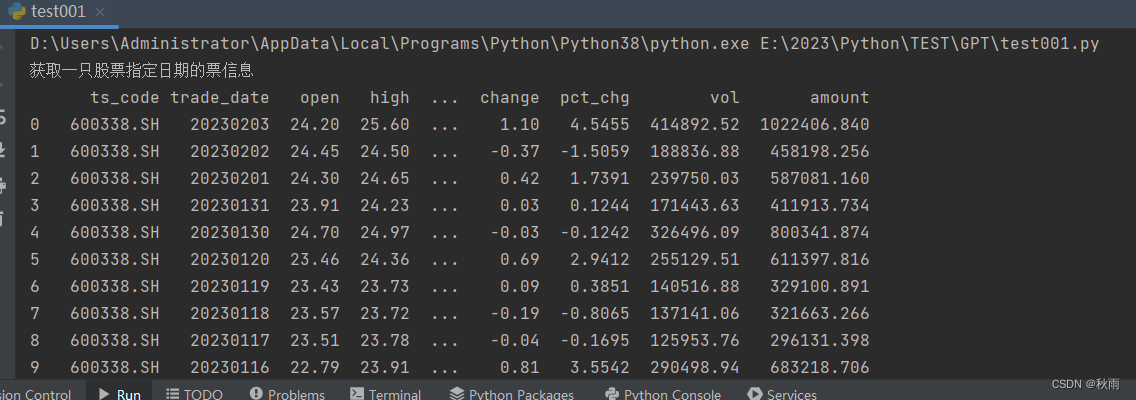Click trade date 20230117
1136x400 pixels.
coord(230,340)
